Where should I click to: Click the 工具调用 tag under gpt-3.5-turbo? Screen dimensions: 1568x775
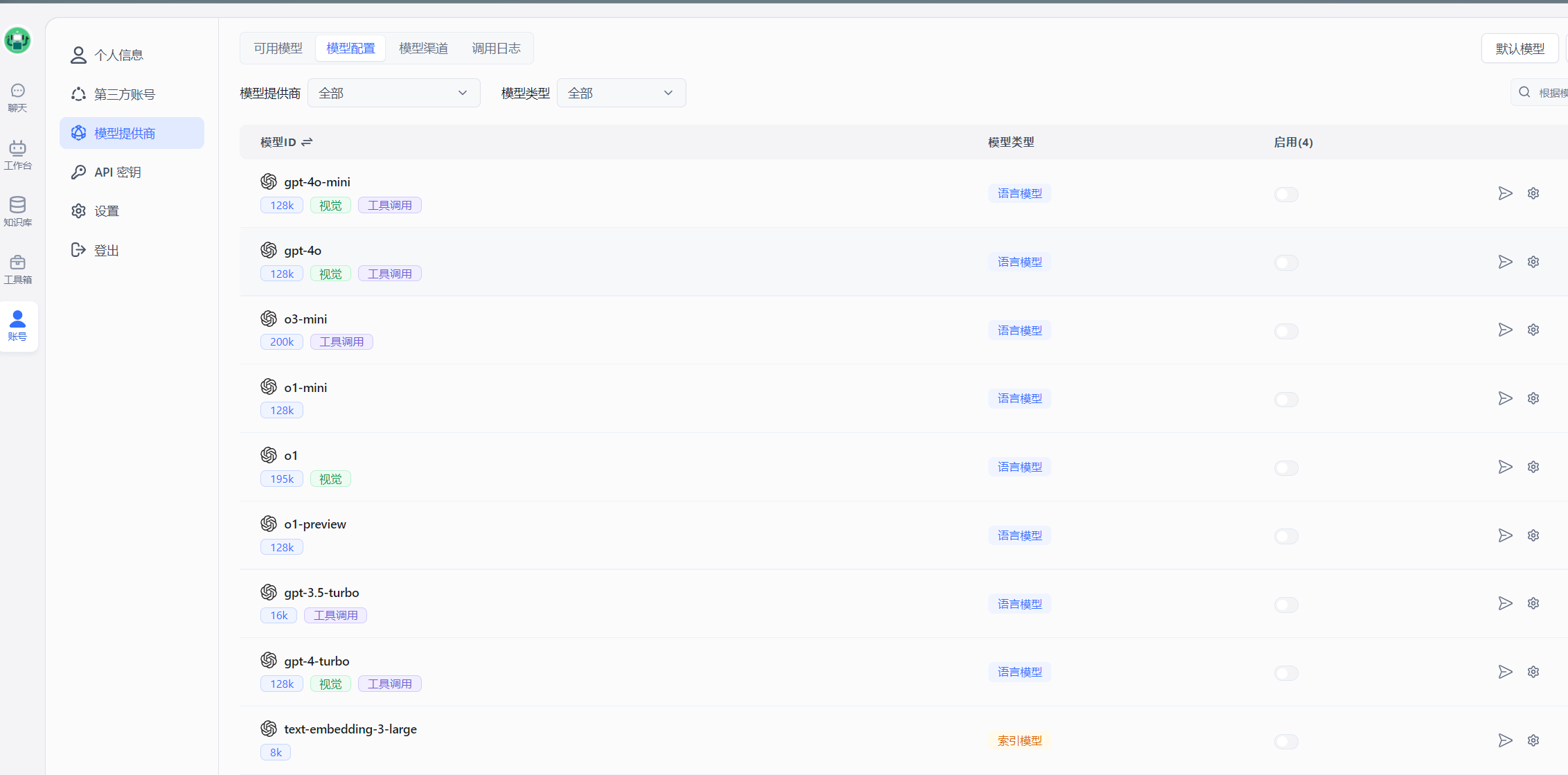point(335,615)
